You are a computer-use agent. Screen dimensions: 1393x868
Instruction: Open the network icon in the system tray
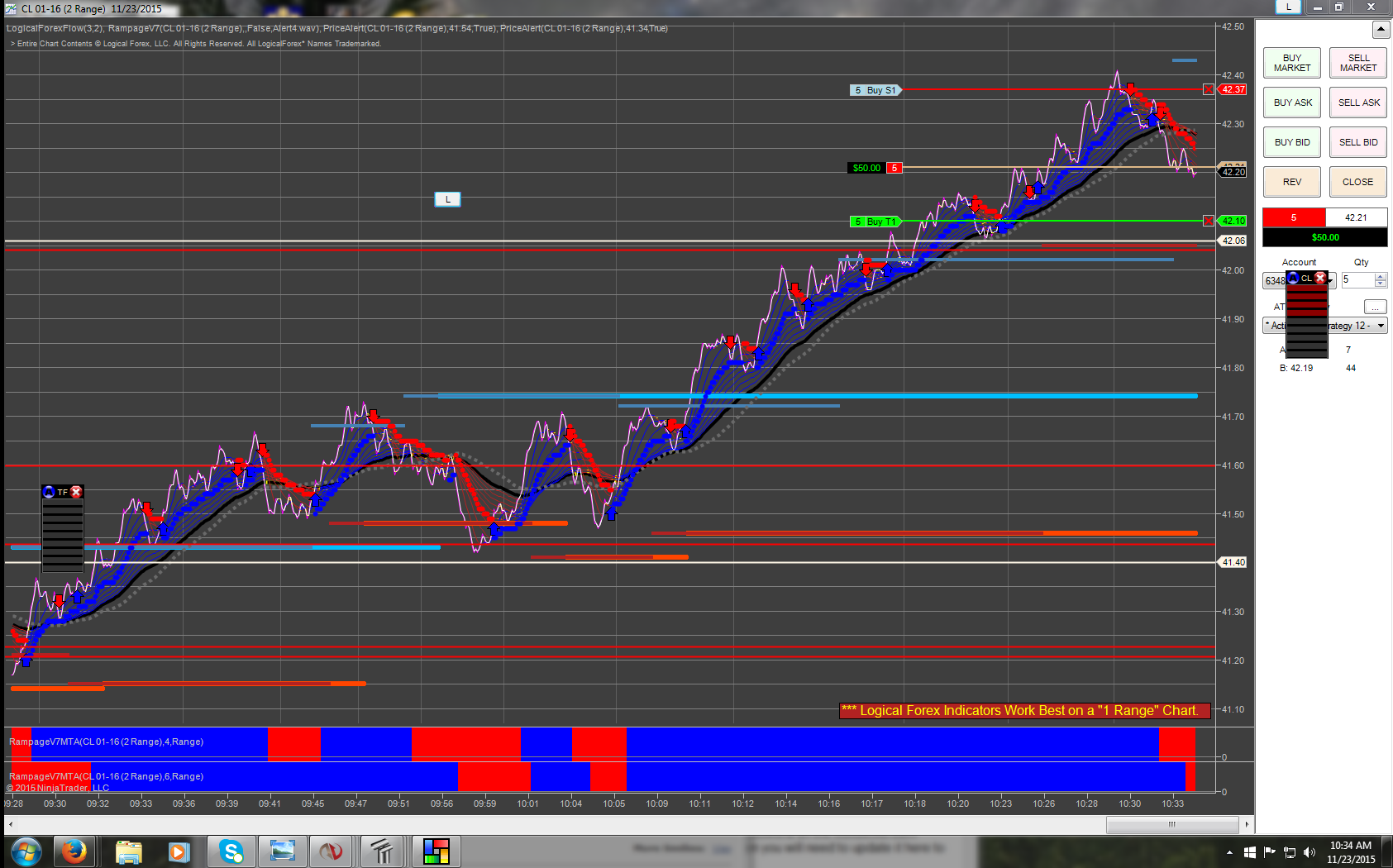coord(1289,852)
